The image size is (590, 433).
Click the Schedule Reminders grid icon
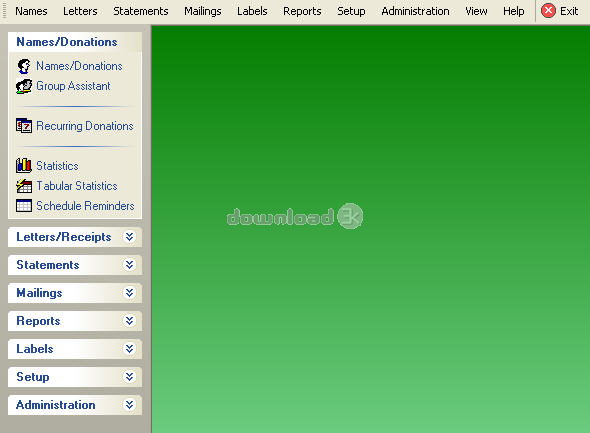point(24,206)
